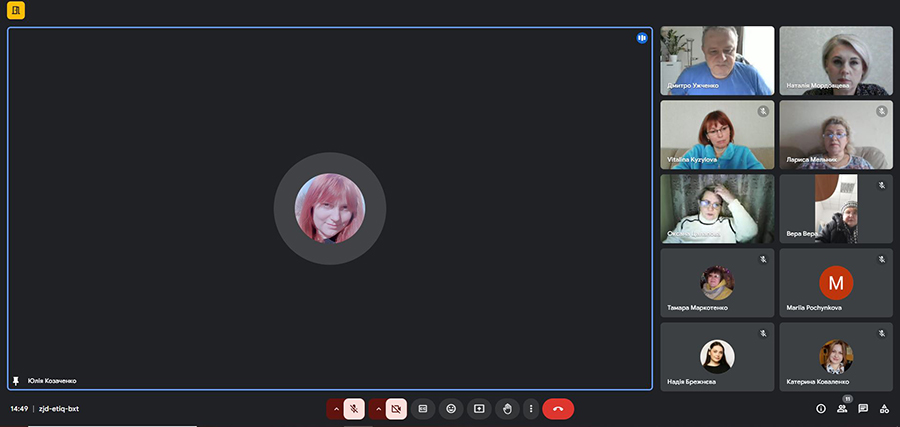
Task: Leave the call with red hang-up button
Action: [x=558, y=408]
